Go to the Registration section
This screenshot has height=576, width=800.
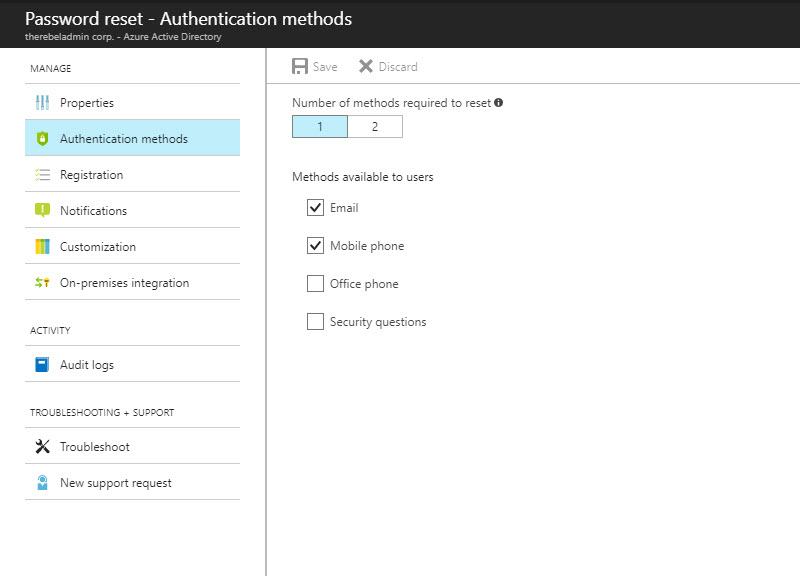pos(133,174)
